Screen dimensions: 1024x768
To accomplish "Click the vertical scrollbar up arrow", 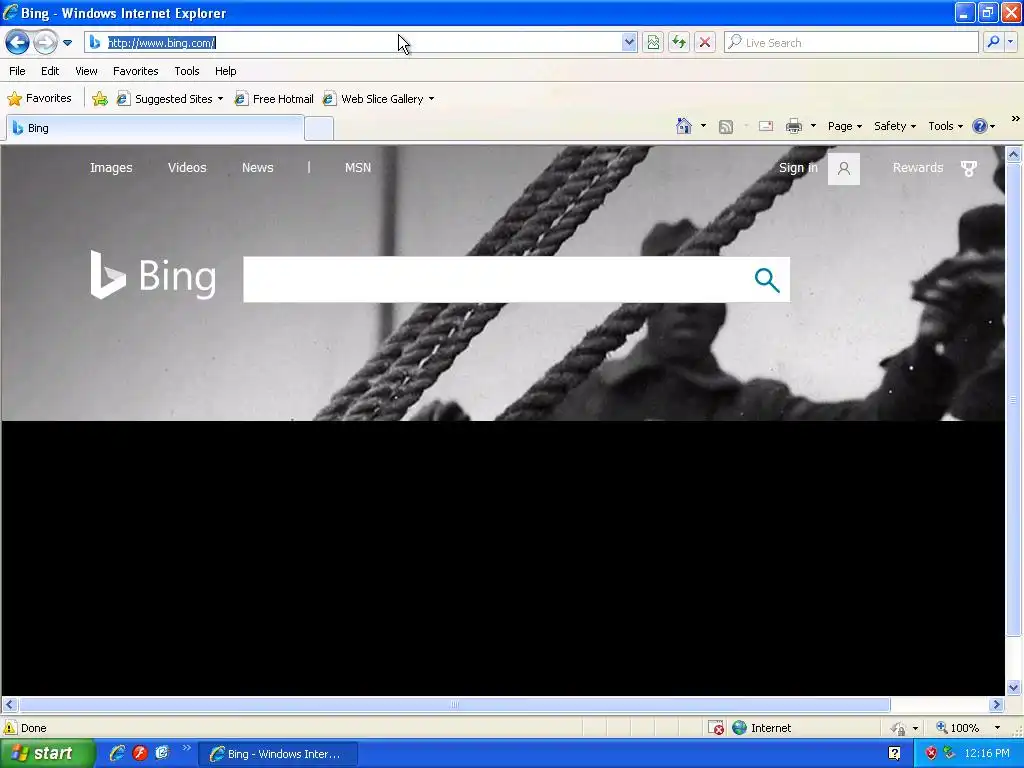I will (1014, 155).
